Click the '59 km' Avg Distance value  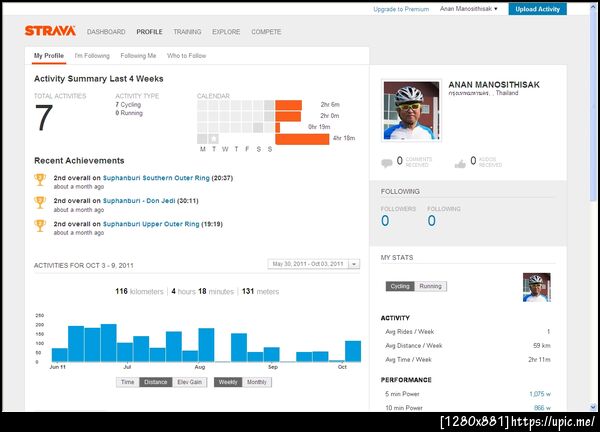click(541, 346)
